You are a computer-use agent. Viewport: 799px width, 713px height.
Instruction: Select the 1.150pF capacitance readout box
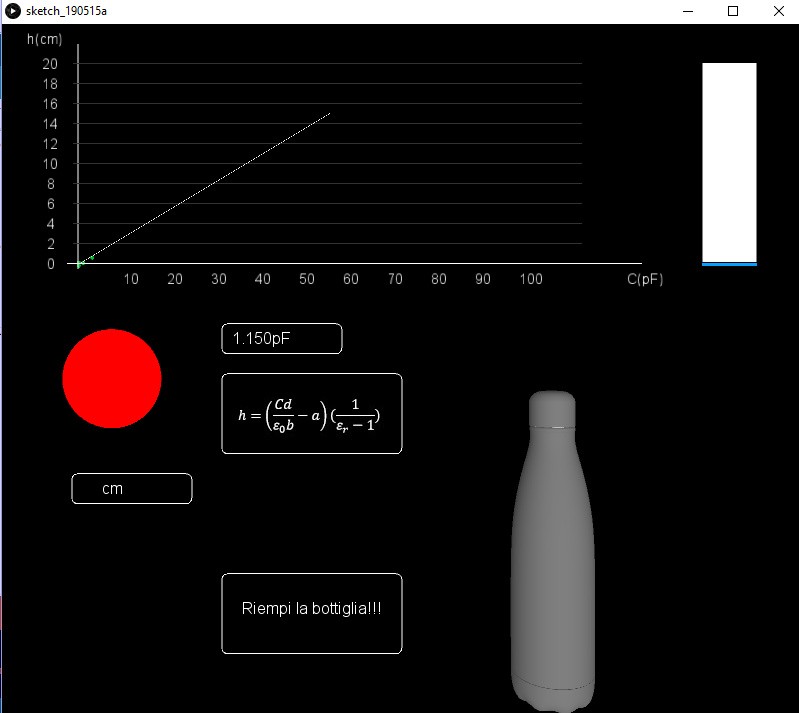pyautogui.click(x=282, y=338)
